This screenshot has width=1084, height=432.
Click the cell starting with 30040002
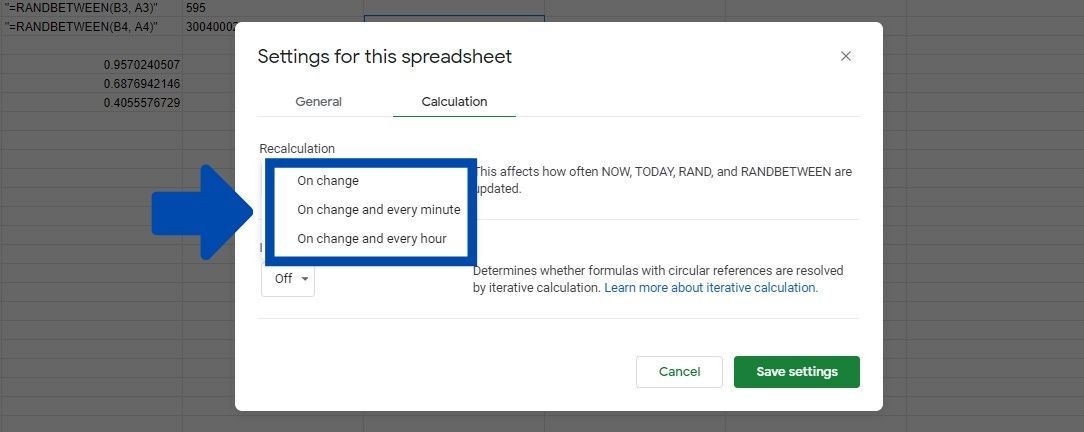(x=208, y=26)
